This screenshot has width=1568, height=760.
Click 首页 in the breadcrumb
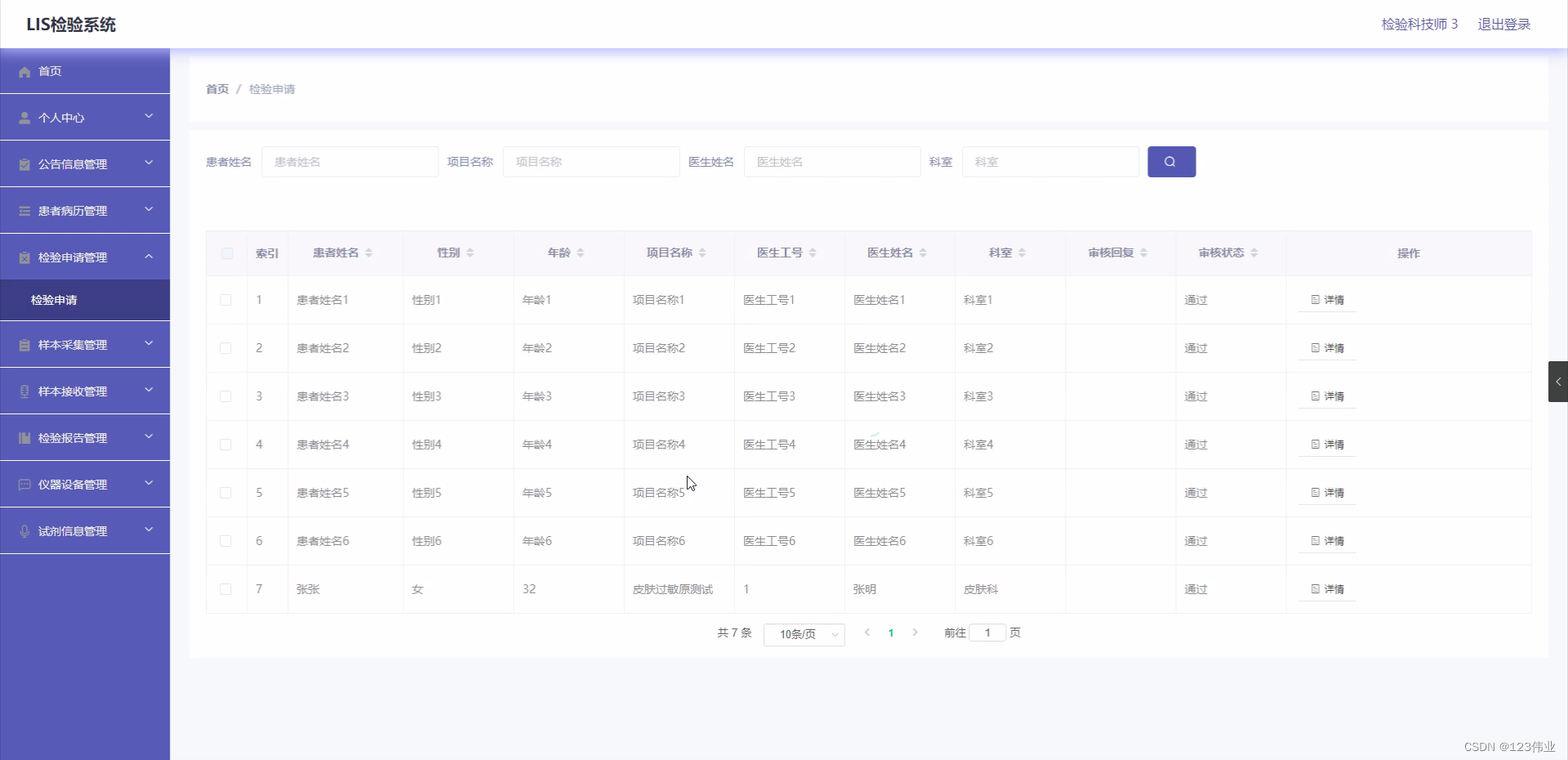point(216,89)
